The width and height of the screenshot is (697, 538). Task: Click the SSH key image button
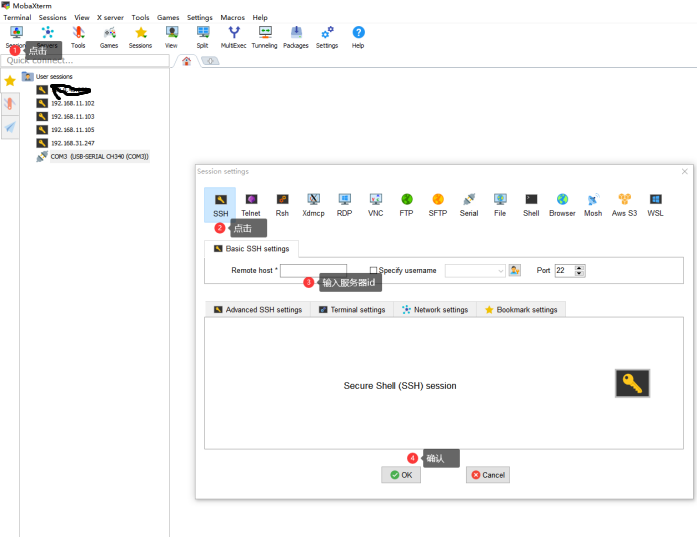(633, 383)
